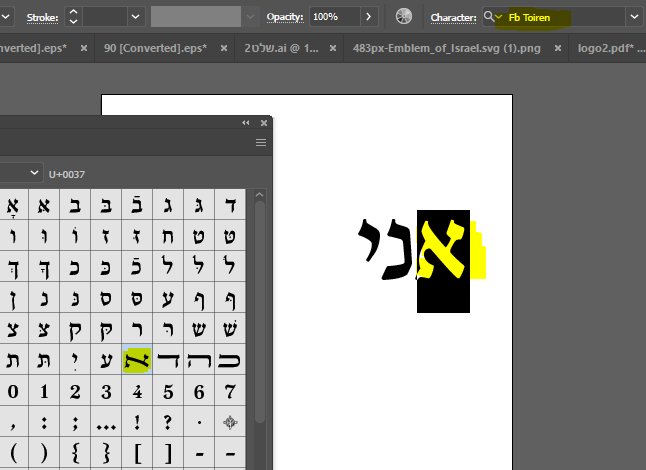
Task: Insert the semicolon glyph
Action: tap(75, 422)
